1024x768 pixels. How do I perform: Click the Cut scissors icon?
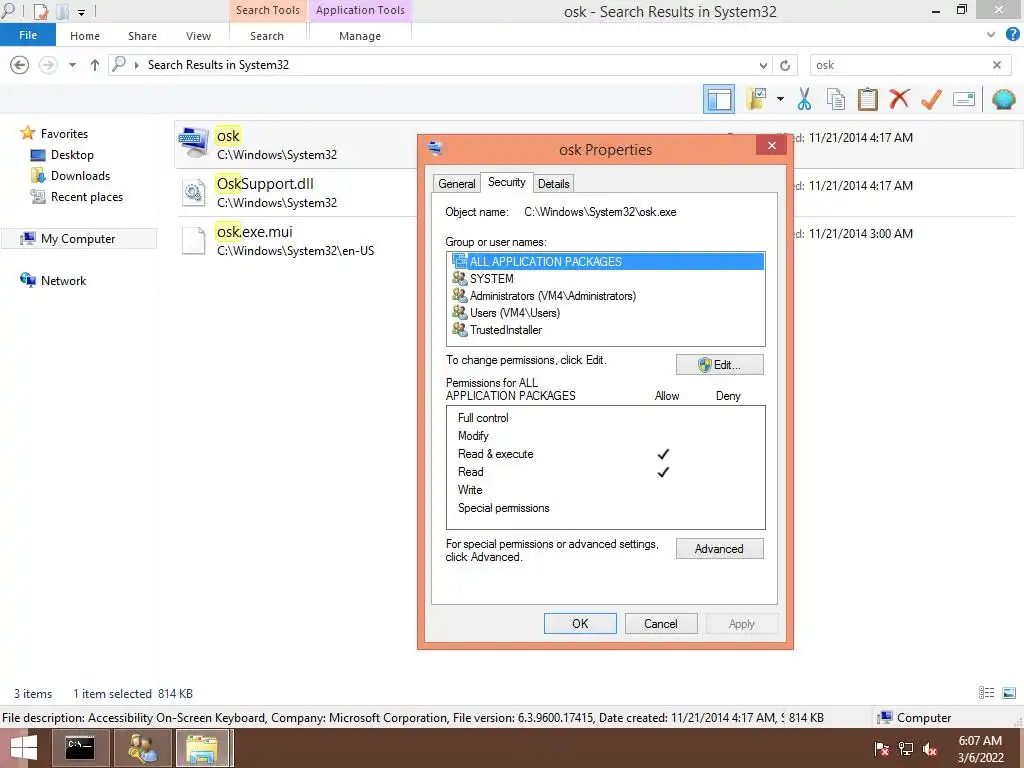[805, 99]
